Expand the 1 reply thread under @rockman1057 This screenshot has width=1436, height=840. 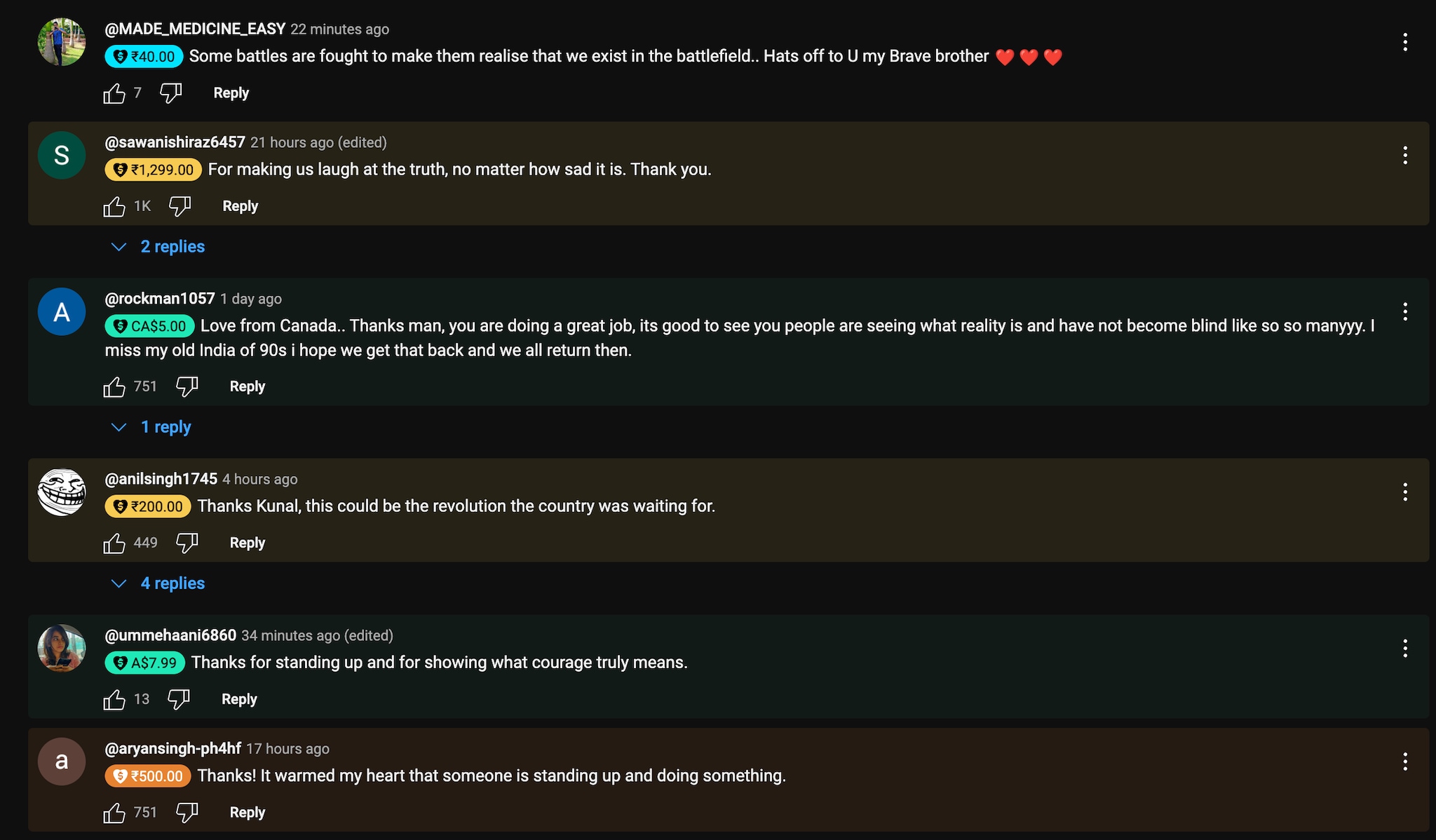coord(165,427)
